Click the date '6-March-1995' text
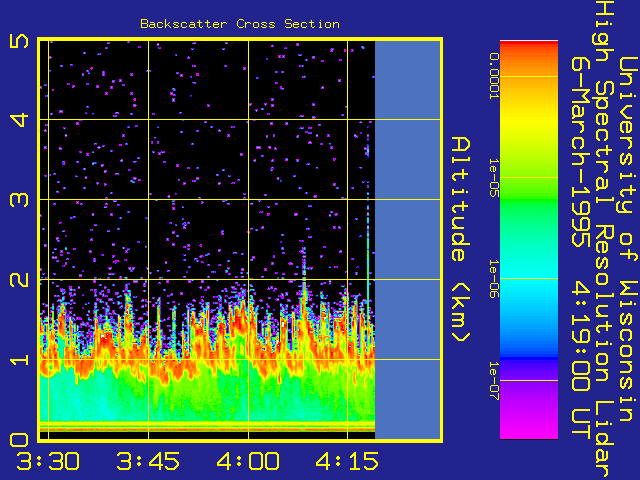 tap(581, 151)
